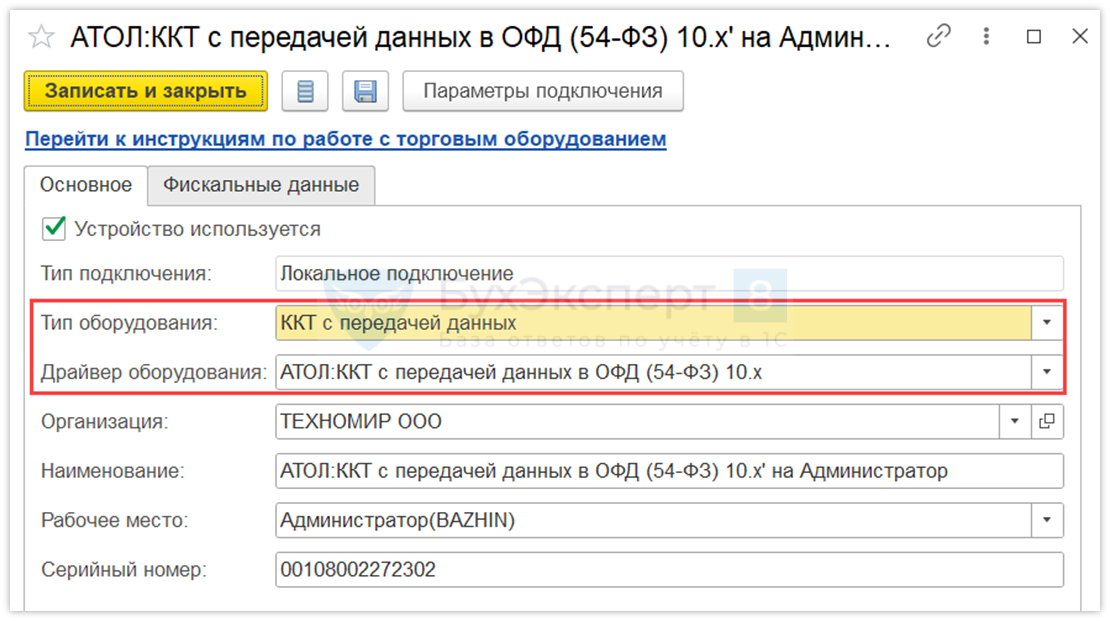Switch to the 'Фискальные данные' tab
This screenshot has width=1110, height=621.
(x=261, y=185)
